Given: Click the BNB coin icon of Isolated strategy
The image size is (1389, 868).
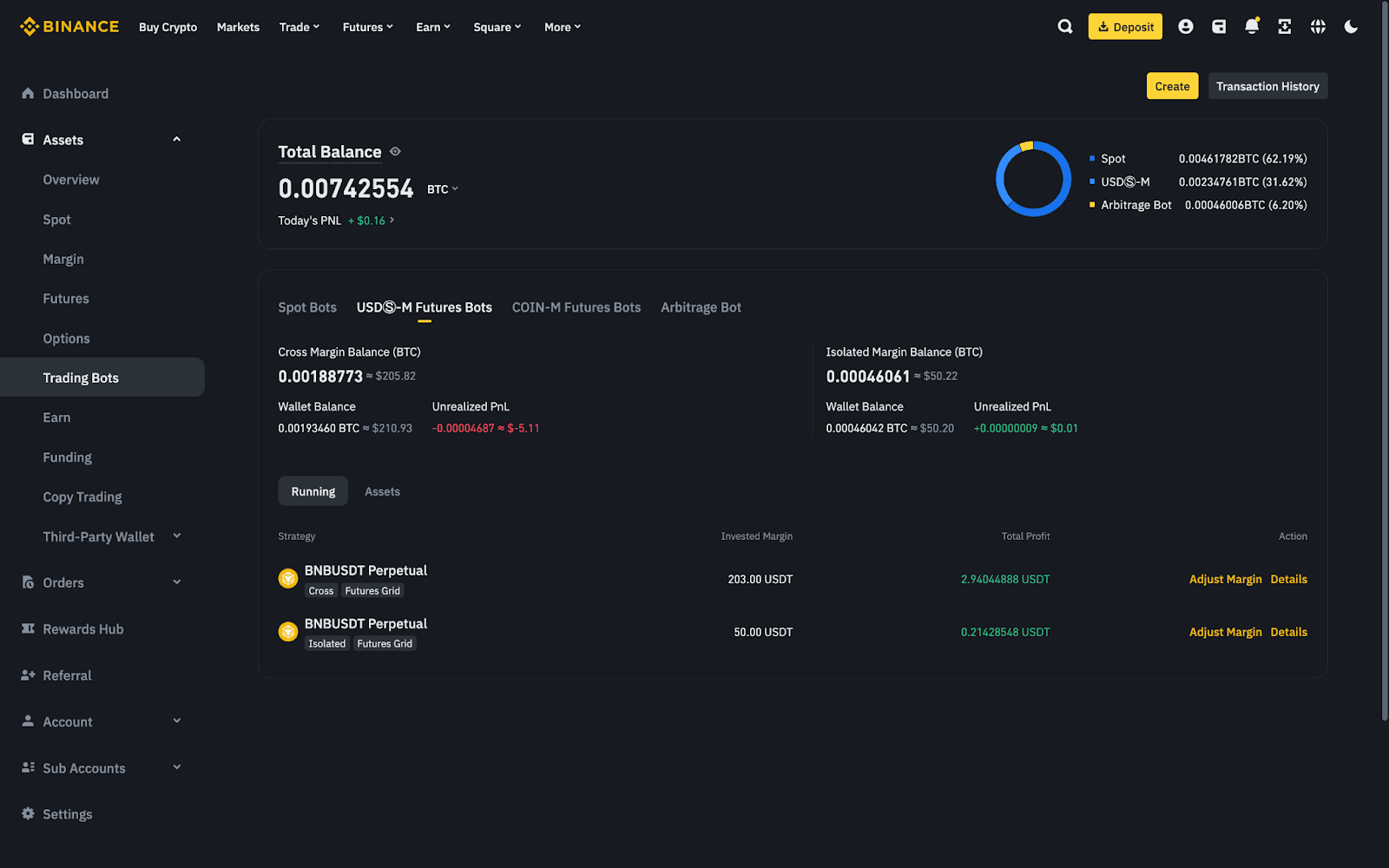Looking at the screenshot, I should pyautogui.click(x=288, y=632).
